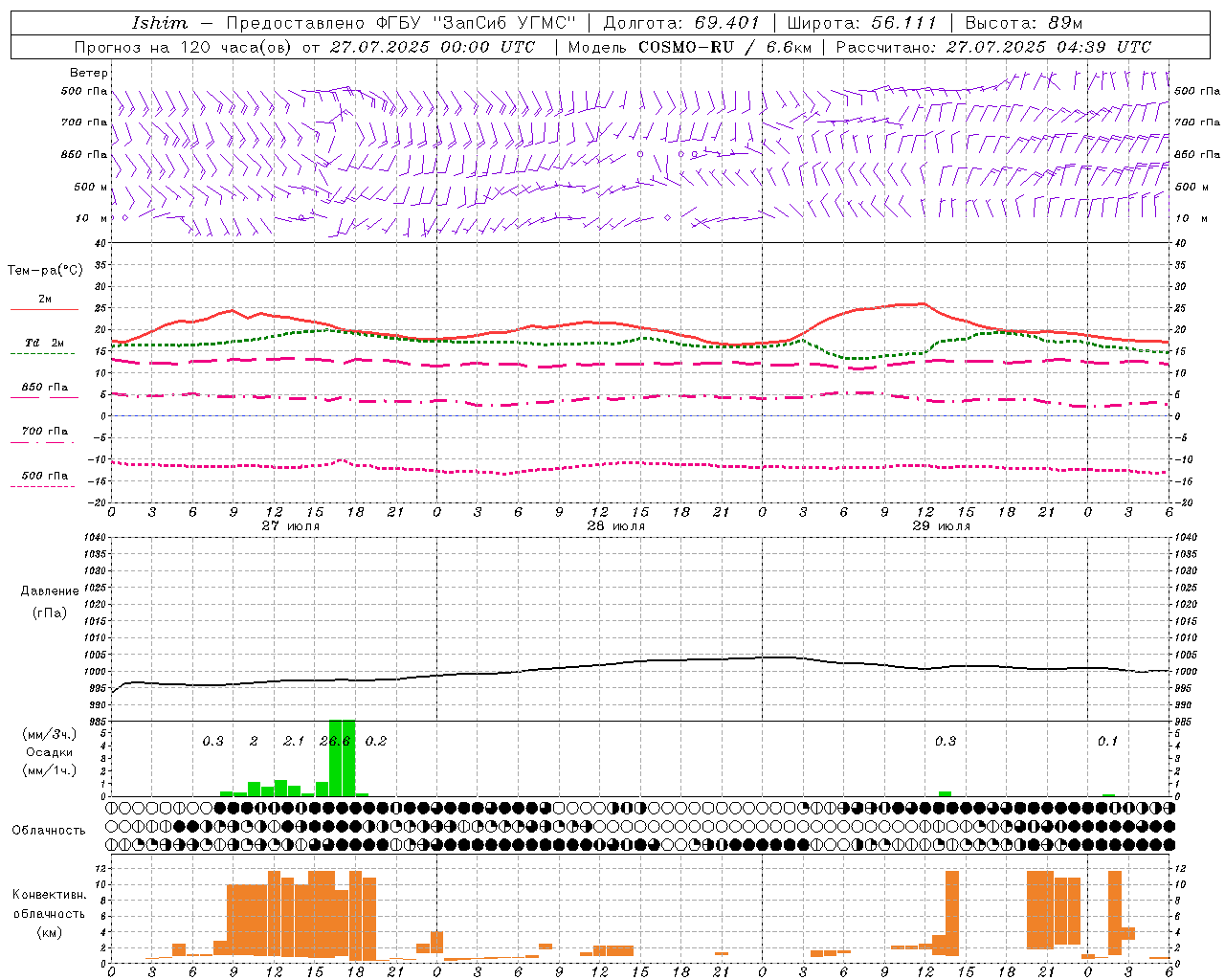Click the elevation label Высота: 89м
Viewport: 1225px width, 980px height.
click(x=1023, y=23)
